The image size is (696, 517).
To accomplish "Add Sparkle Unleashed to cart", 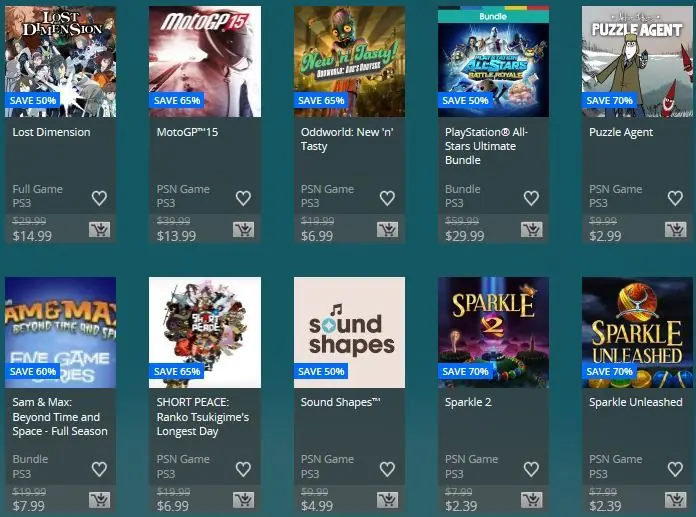I will pos(676,500).
